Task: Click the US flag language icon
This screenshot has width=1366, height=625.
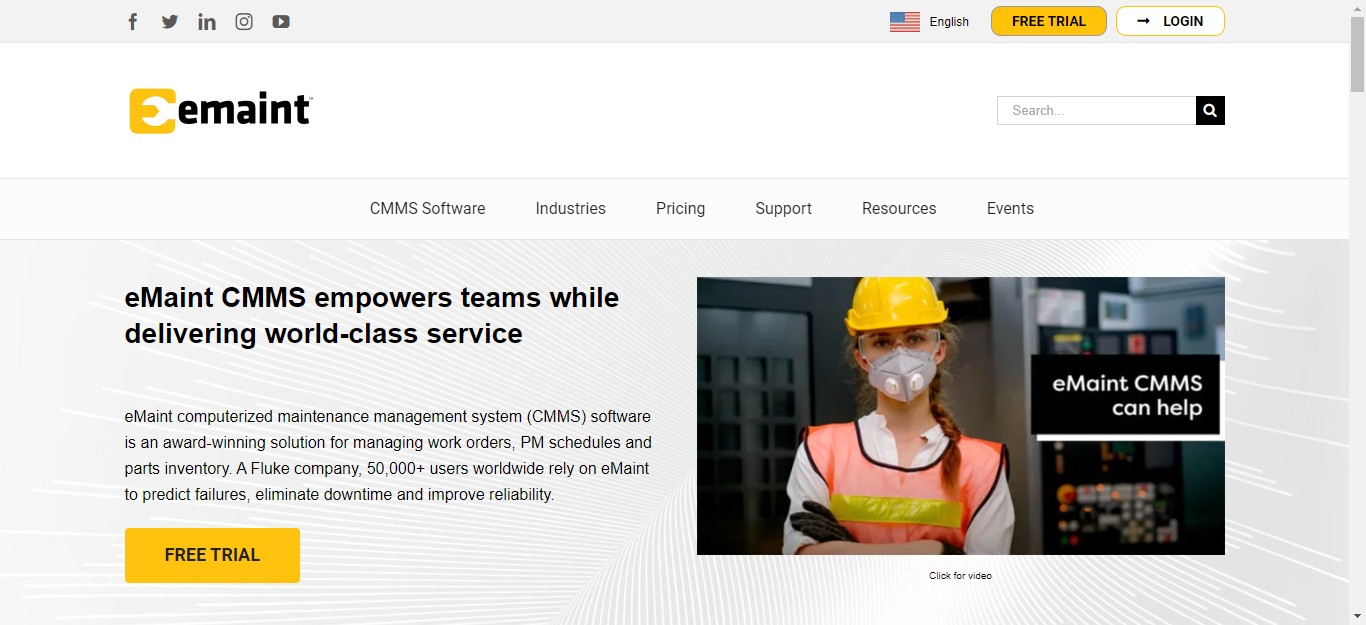Action: (905, 22)
